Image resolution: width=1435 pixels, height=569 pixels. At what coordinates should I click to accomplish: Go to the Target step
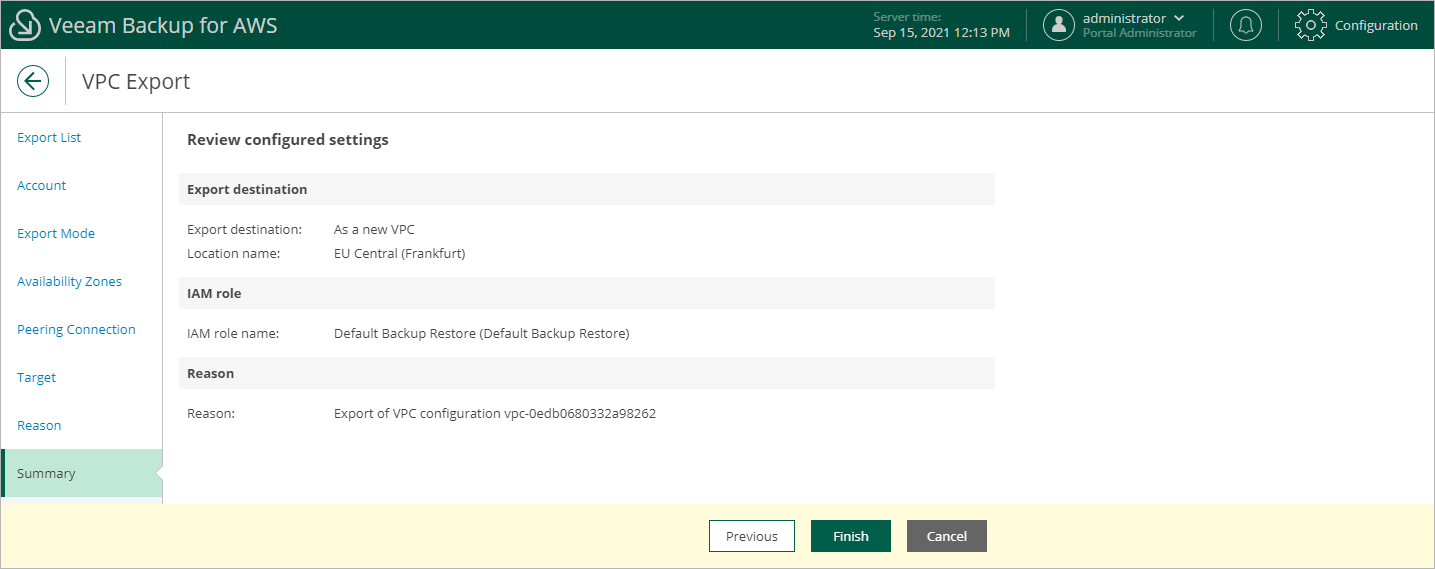[x=36, y=378]
